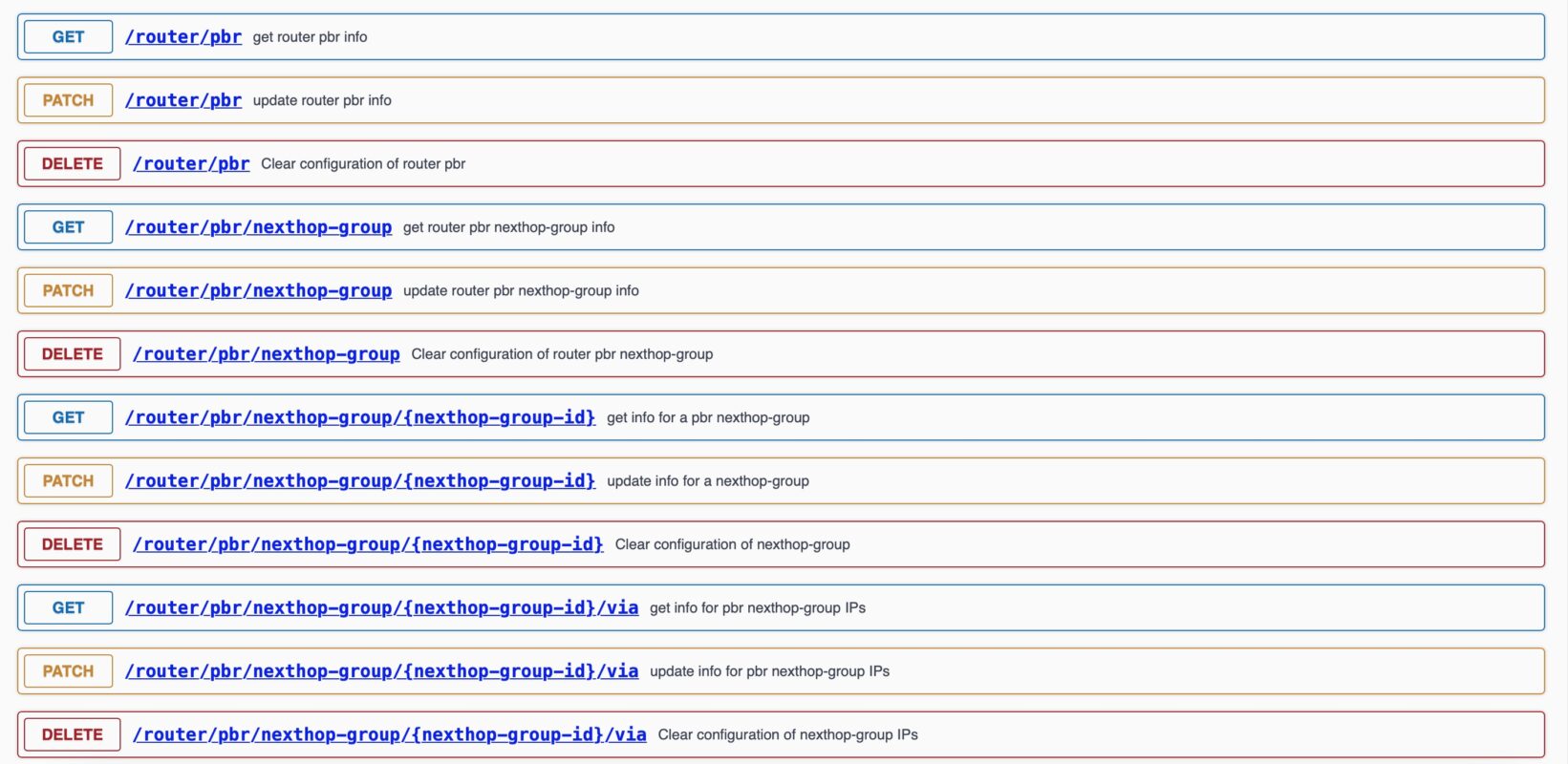1568x764 pixels.
Task: Expand 'Clear configuration of nexthop-group' operation
Action: click(732, 544)
